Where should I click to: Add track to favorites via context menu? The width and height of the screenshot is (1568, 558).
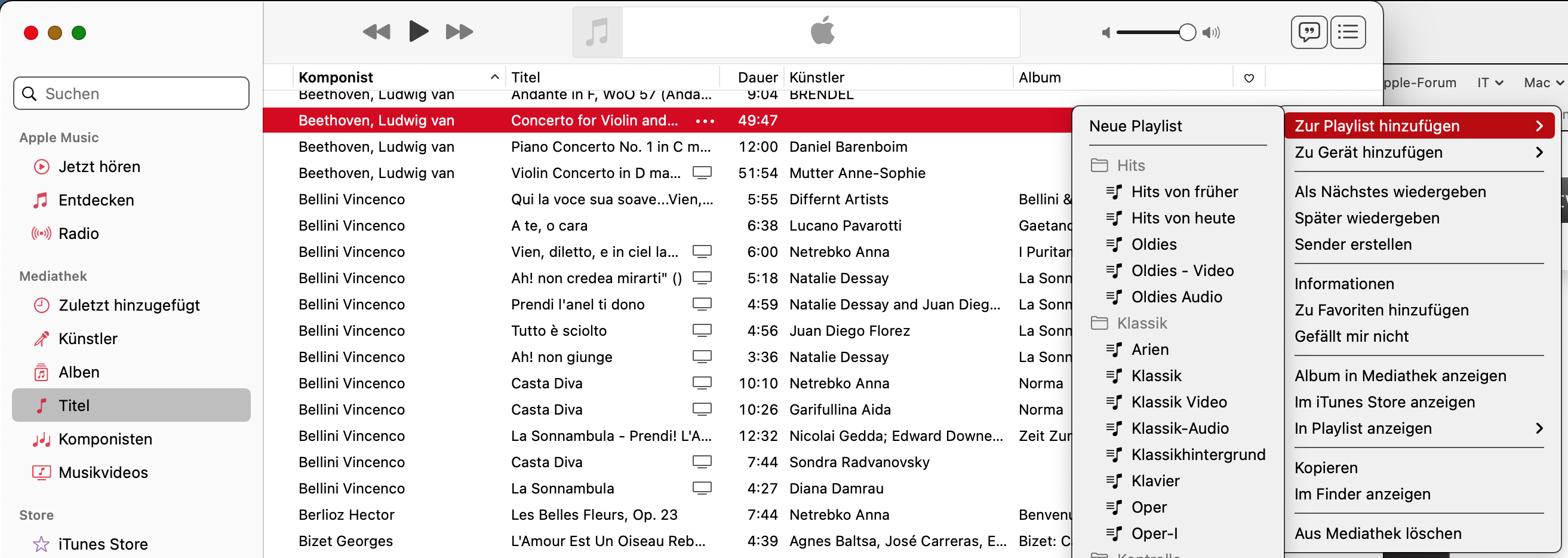coord(1381,310)
